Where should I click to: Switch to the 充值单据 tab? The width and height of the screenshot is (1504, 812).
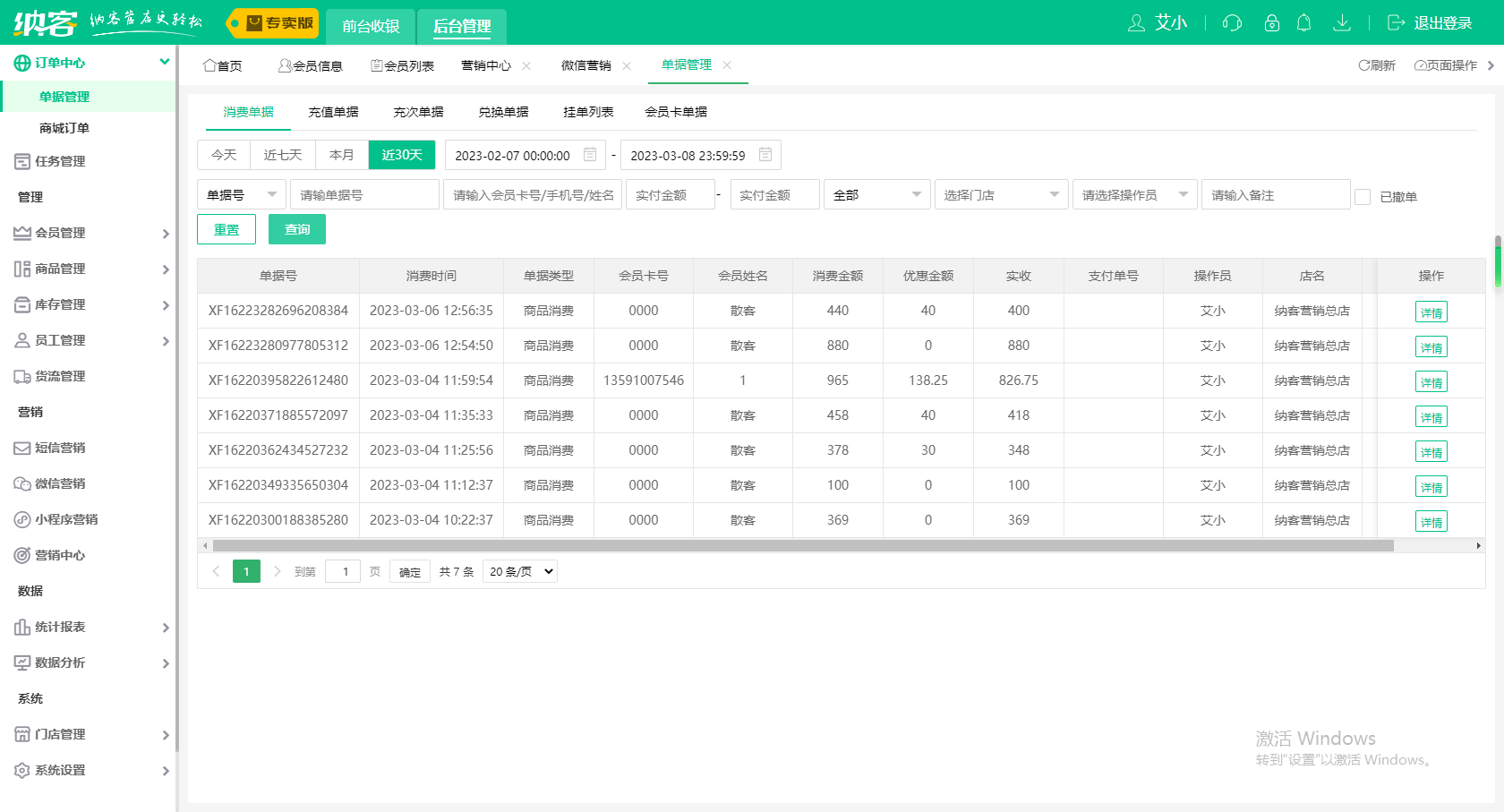(332, 111)
